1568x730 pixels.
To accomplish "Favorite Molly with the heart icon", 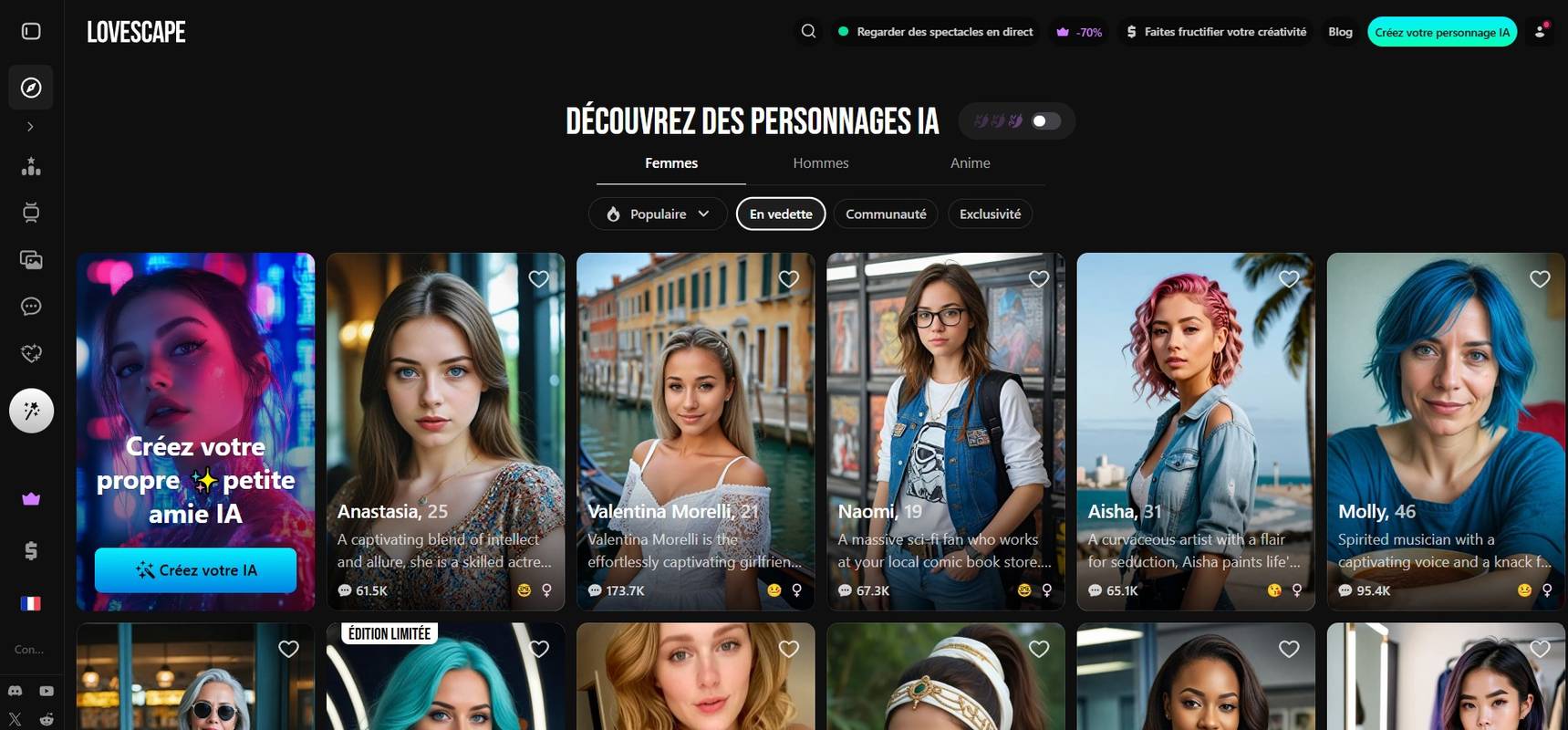I will pos(1540,279).
